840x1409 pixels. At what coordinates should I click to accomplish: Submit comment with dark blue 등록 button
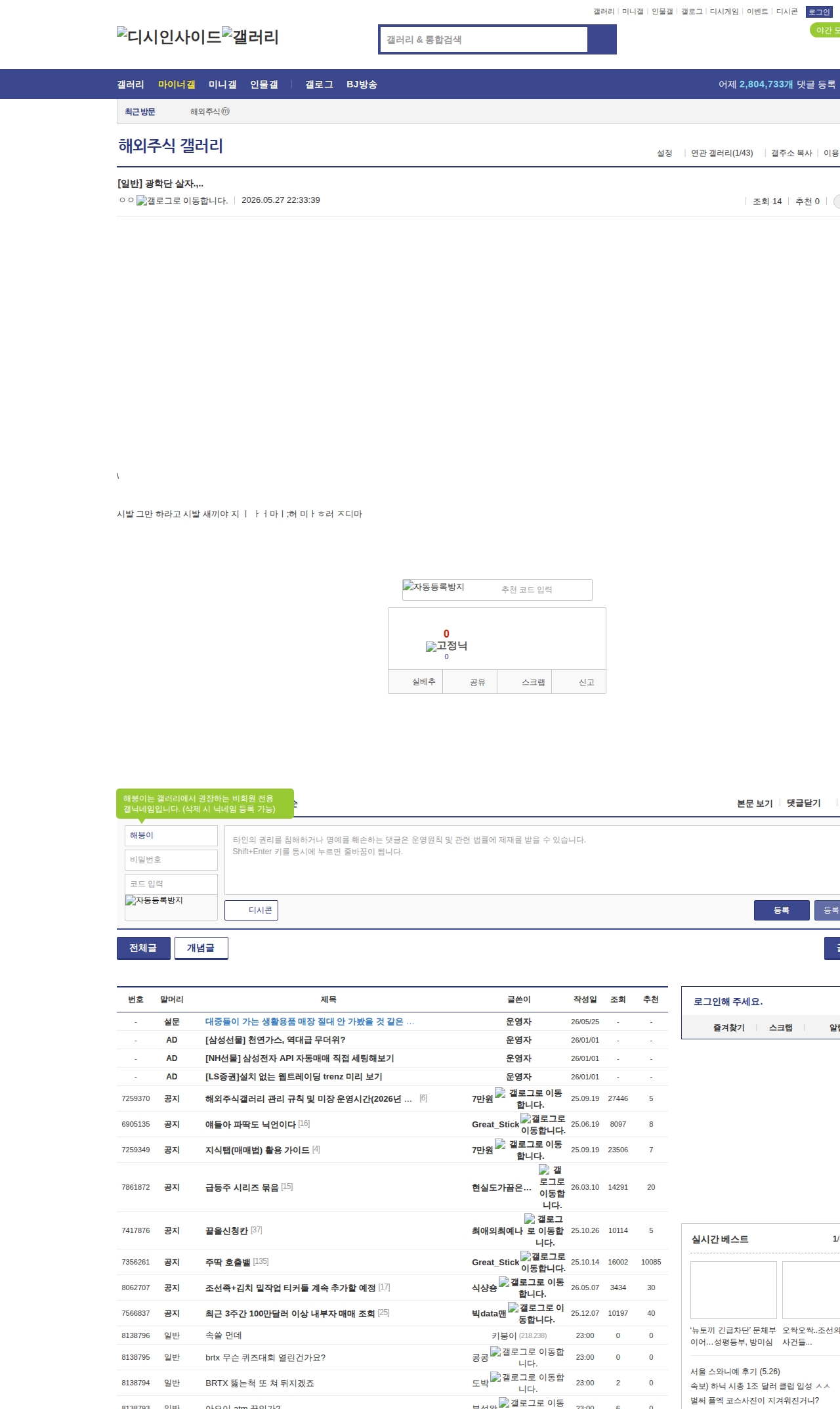[782, 910]
